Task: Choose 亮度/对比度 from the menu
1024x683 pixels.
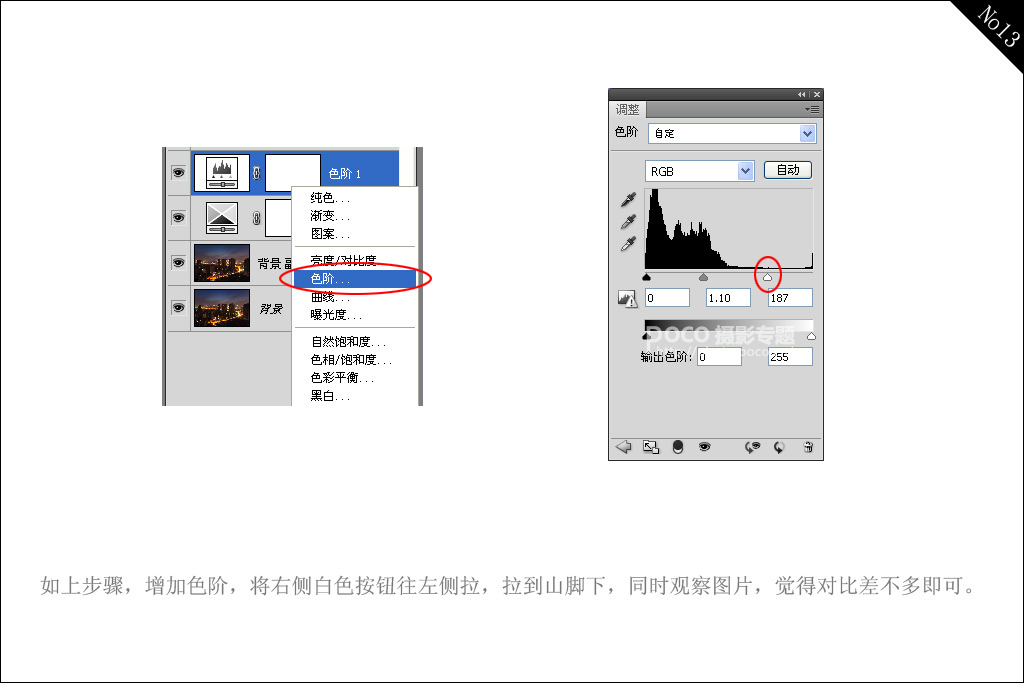Action: click(355, 261)
